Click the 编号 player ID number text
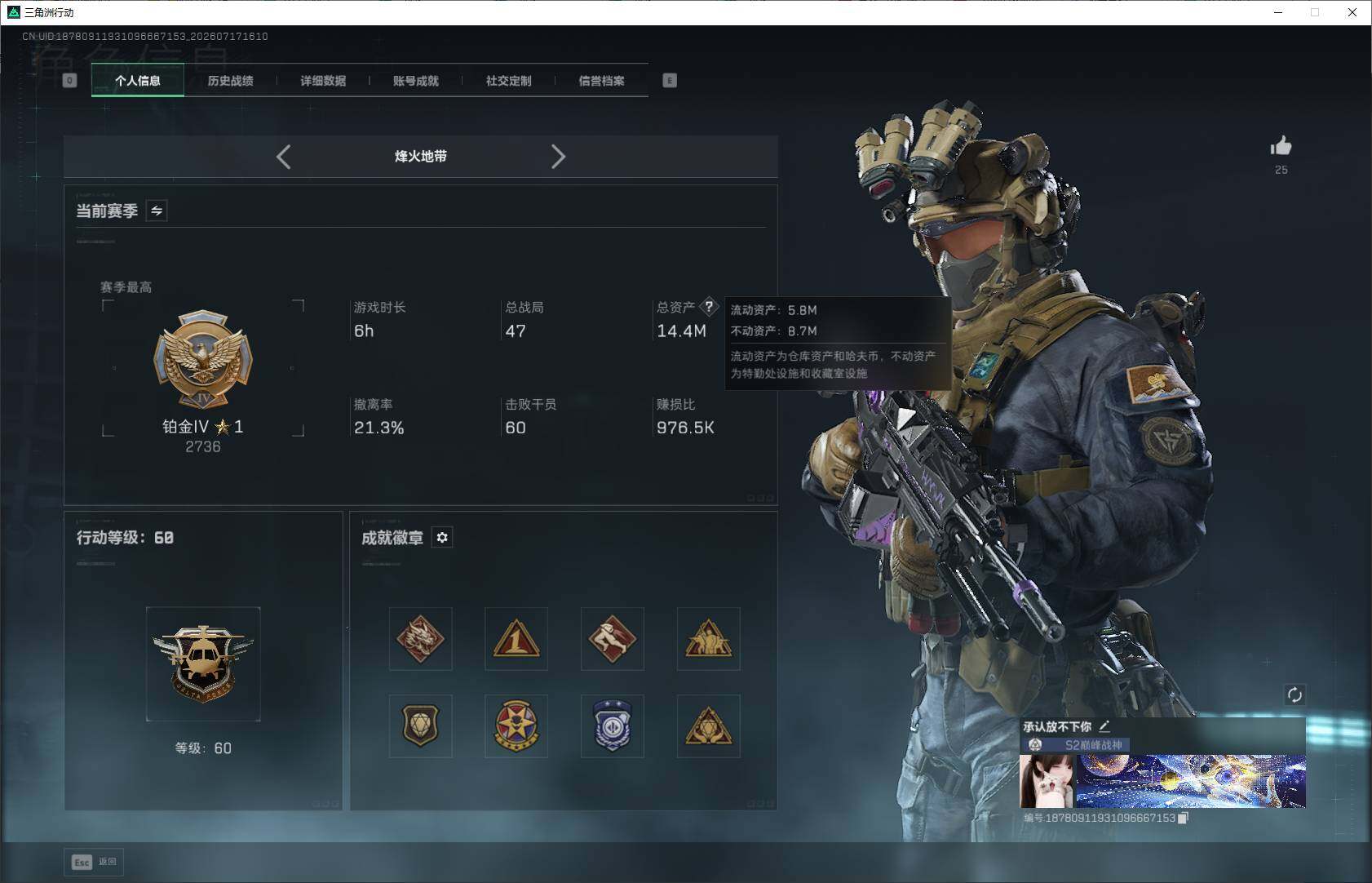 coord(1100,818)
